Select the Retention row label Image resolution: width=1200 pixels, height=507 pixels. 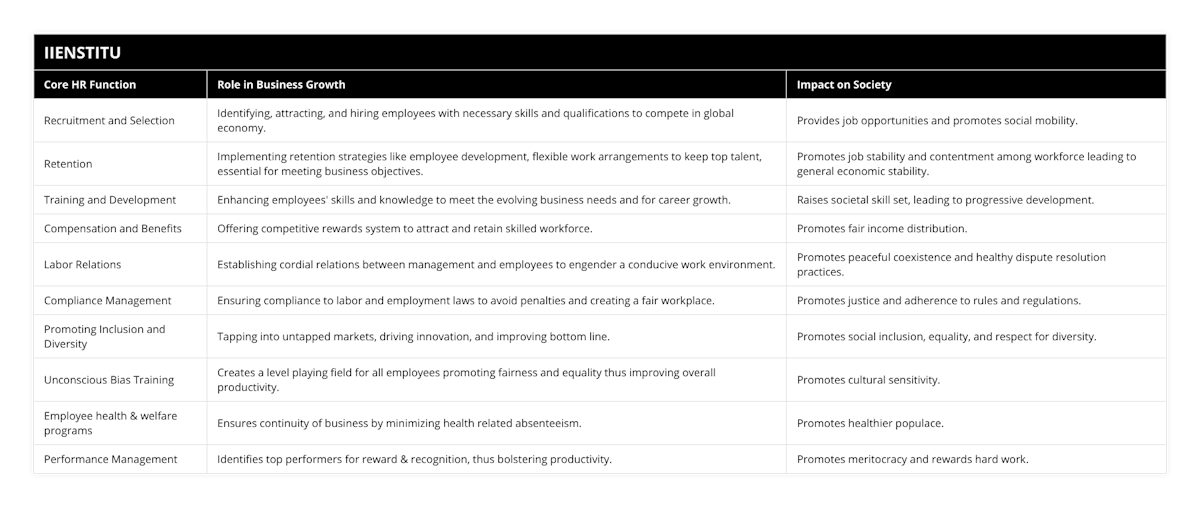coord(69,164)
